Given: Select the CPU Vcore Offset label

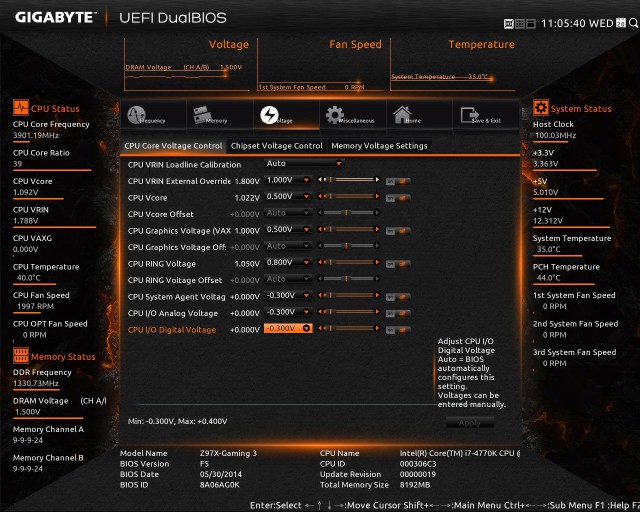Looking at the screenshot, I should (x=161, y=214).
